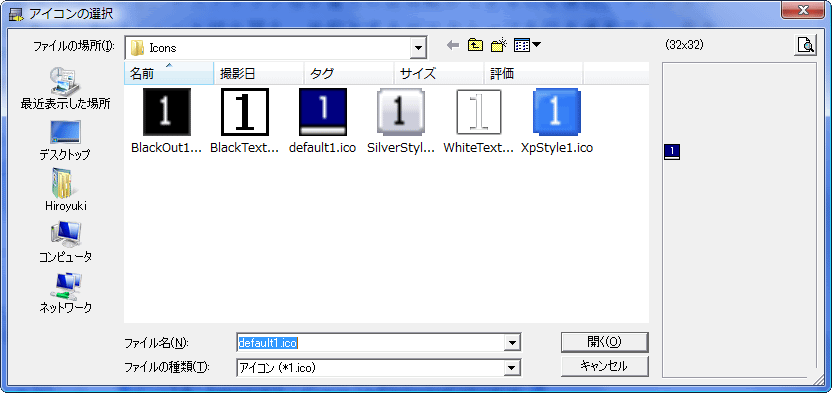Sort by the 撮影日 column header
This screenshot has height=393, width=832.
click(x=259, y=74)
